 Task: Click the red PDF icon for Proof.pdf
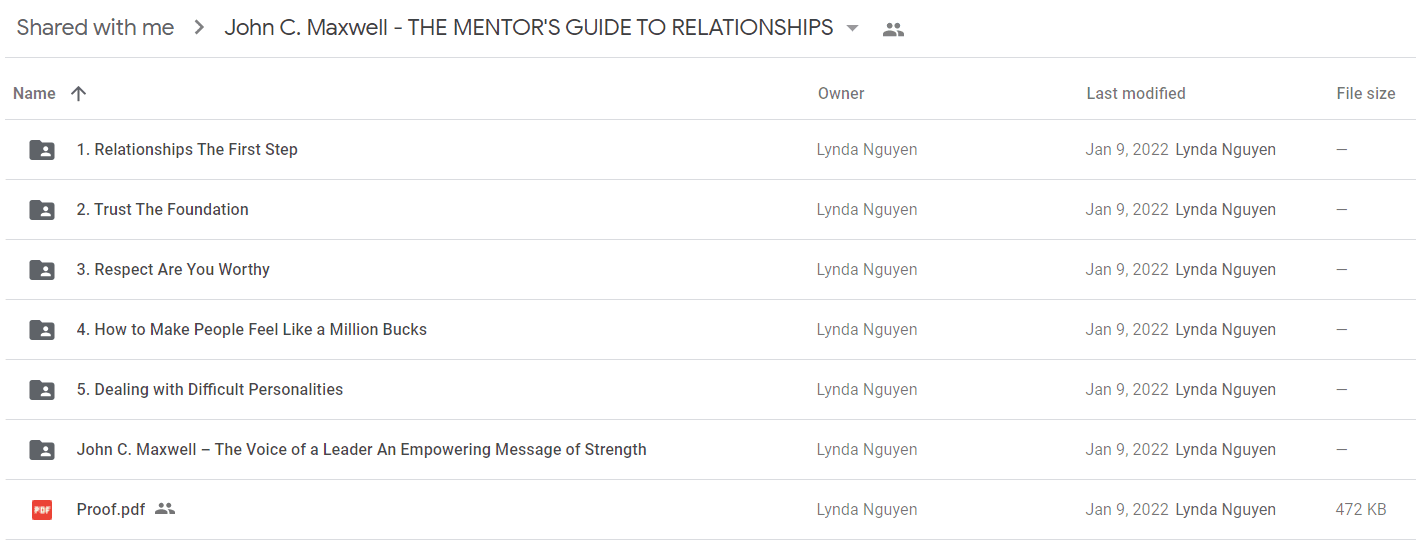[x=42, y=510]
